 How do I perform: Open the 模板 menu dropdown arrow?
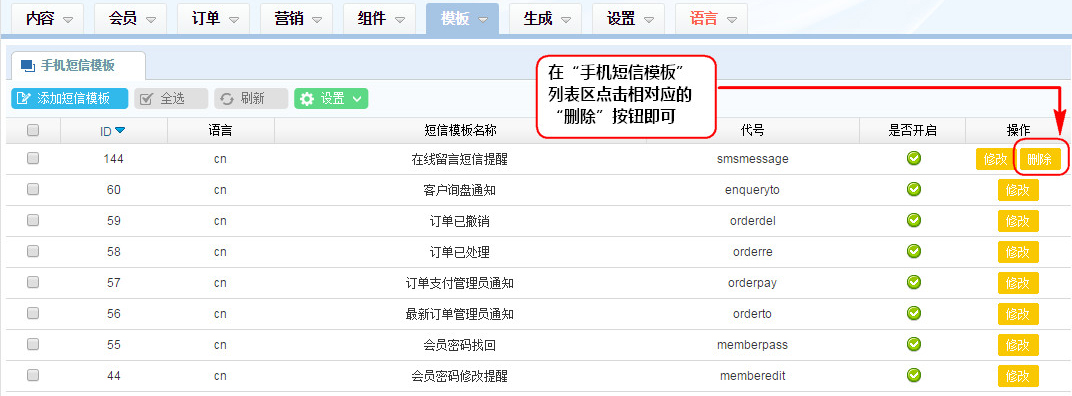(x=483, y=20)
